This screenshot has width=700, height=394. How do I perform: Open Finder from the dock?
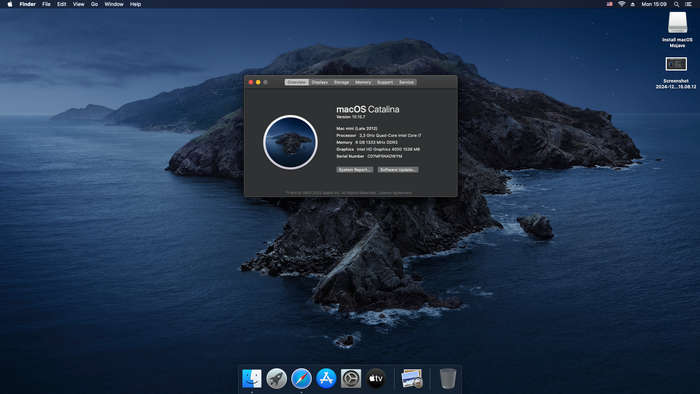pos(252,378)
